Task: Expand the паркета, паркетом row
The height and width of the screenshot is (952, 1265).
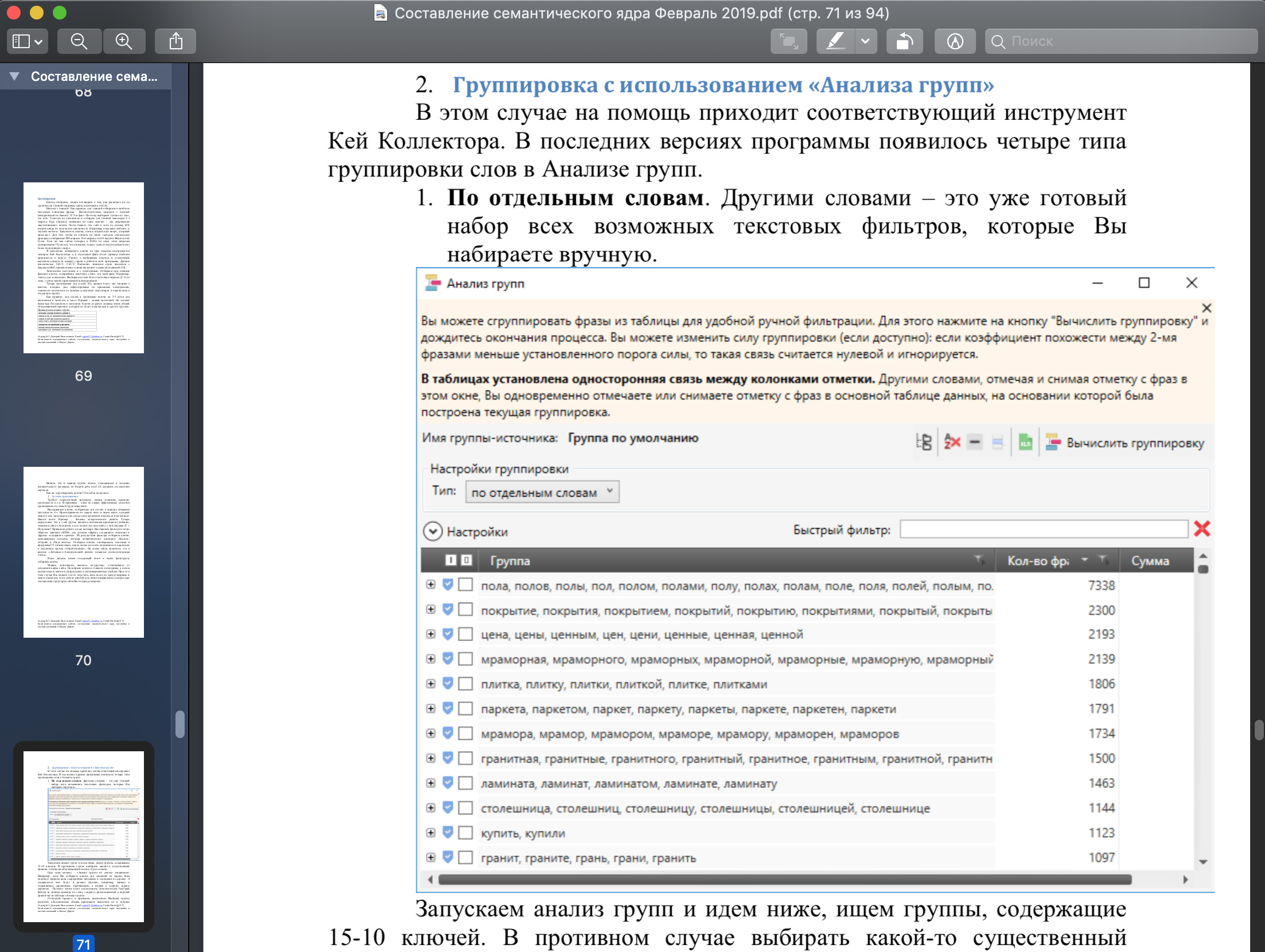Action: [431, 708]
